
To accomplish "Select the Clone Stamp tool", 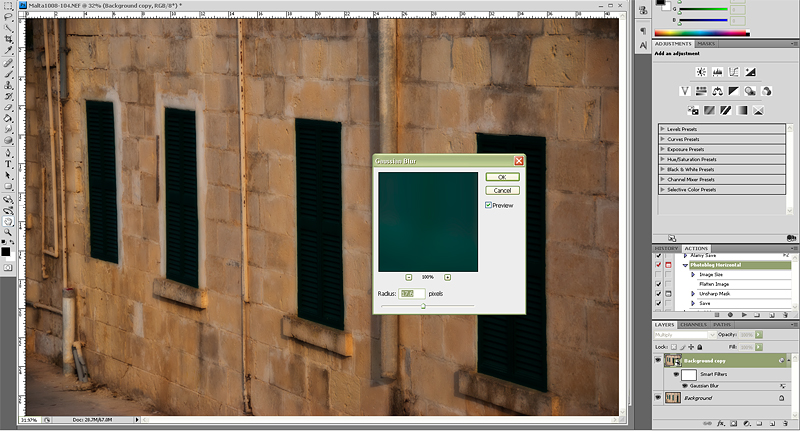I will tap(9, 85).
